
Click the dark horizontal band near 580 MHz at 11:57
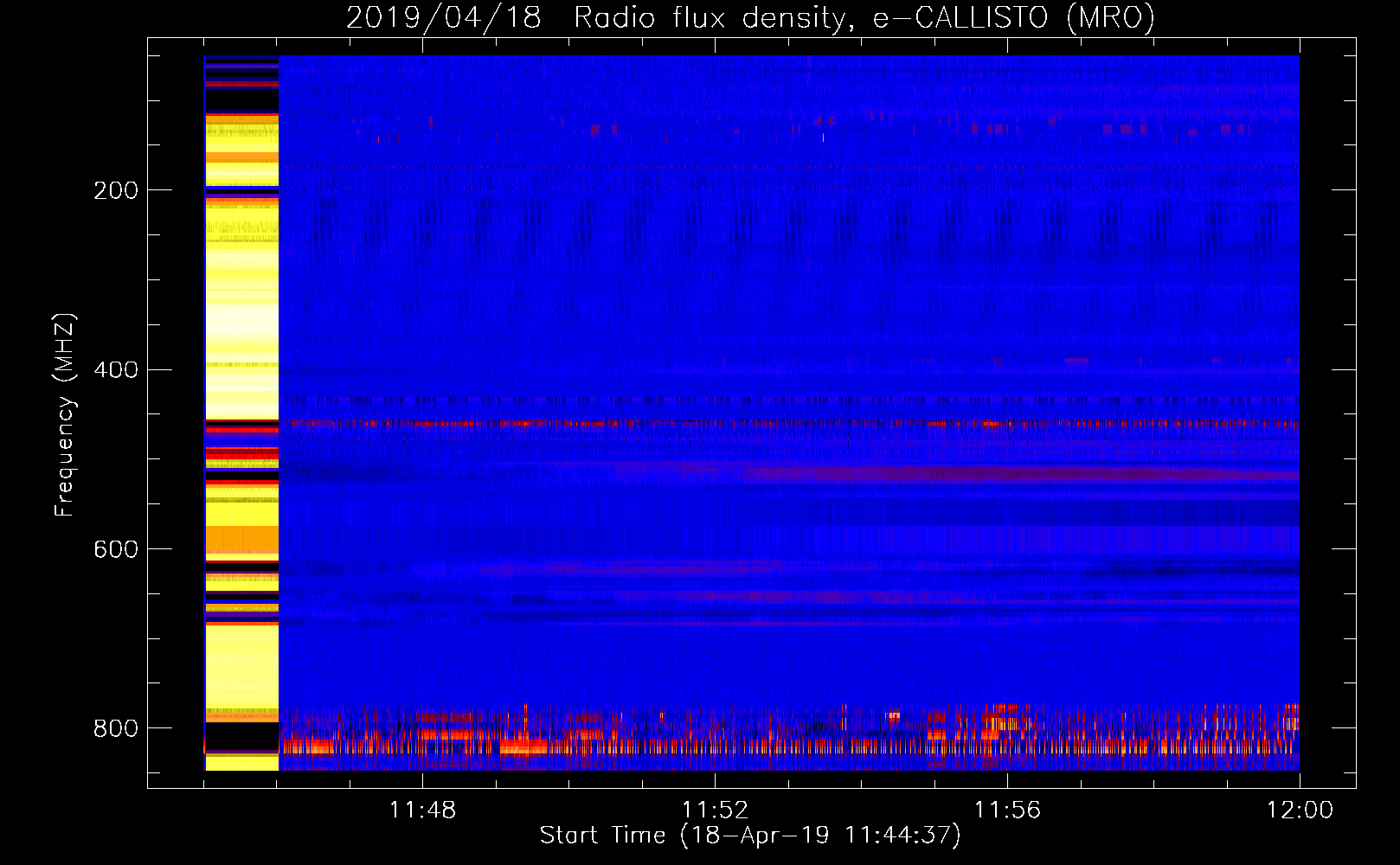(x=1082, y=514)
